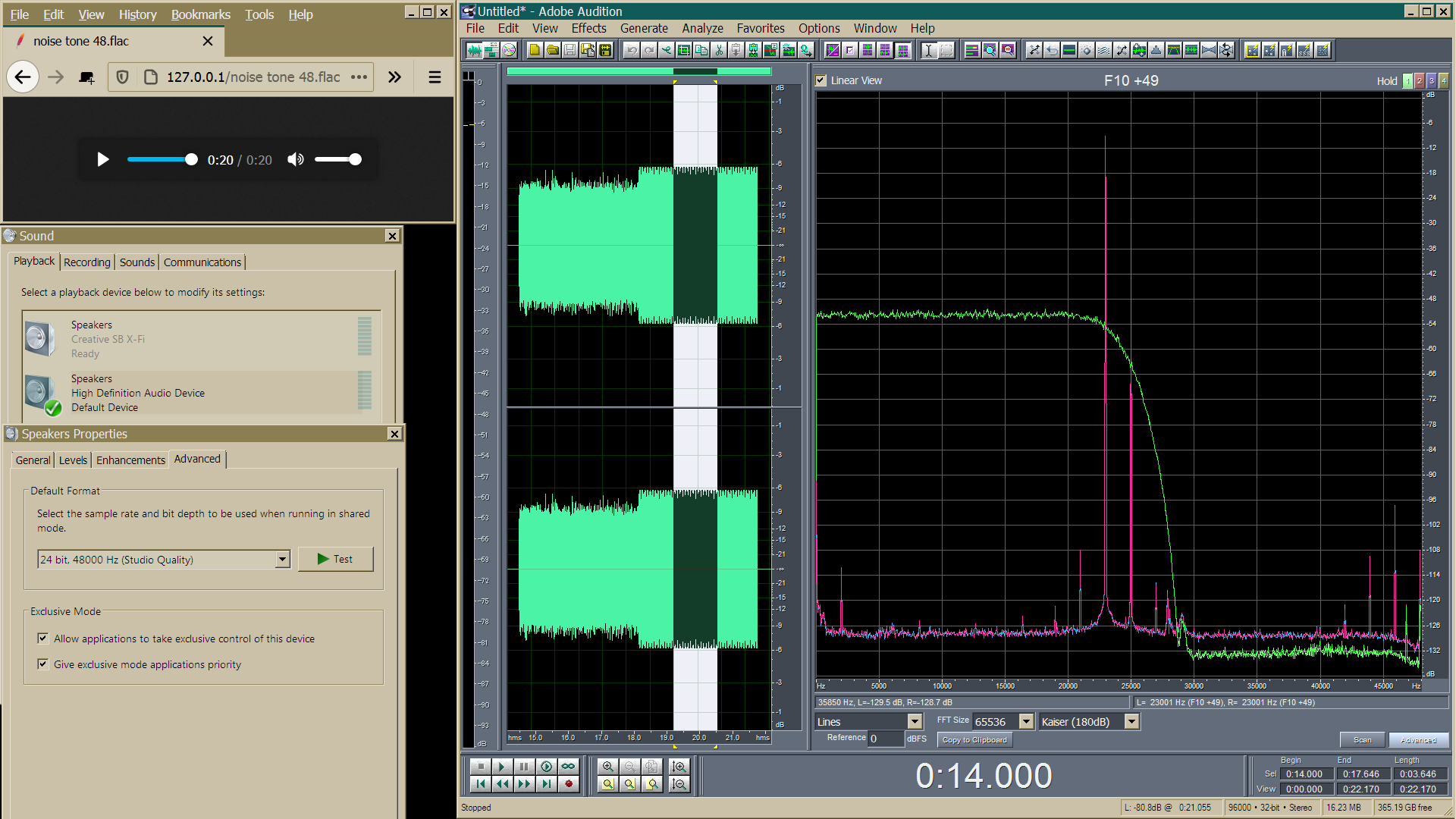This screenshot has width=1456, height=819.
Task: Click the Advanced button in frequency analysis
Action: coord(1418,740)
